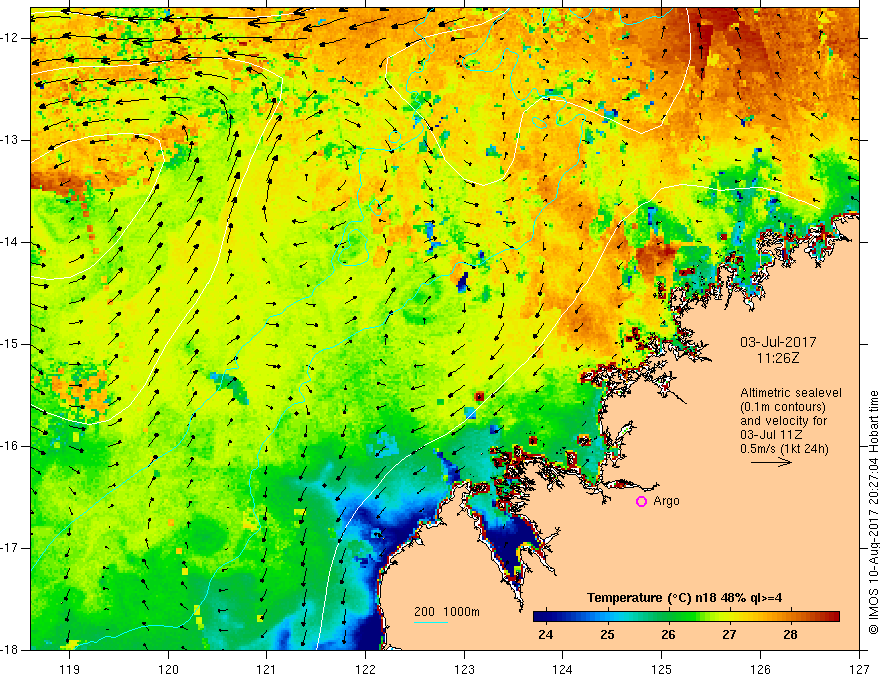Click the magenta Argo float circle marker
Viewport: 880px width, 680px height.
click(x=641, y=502)
